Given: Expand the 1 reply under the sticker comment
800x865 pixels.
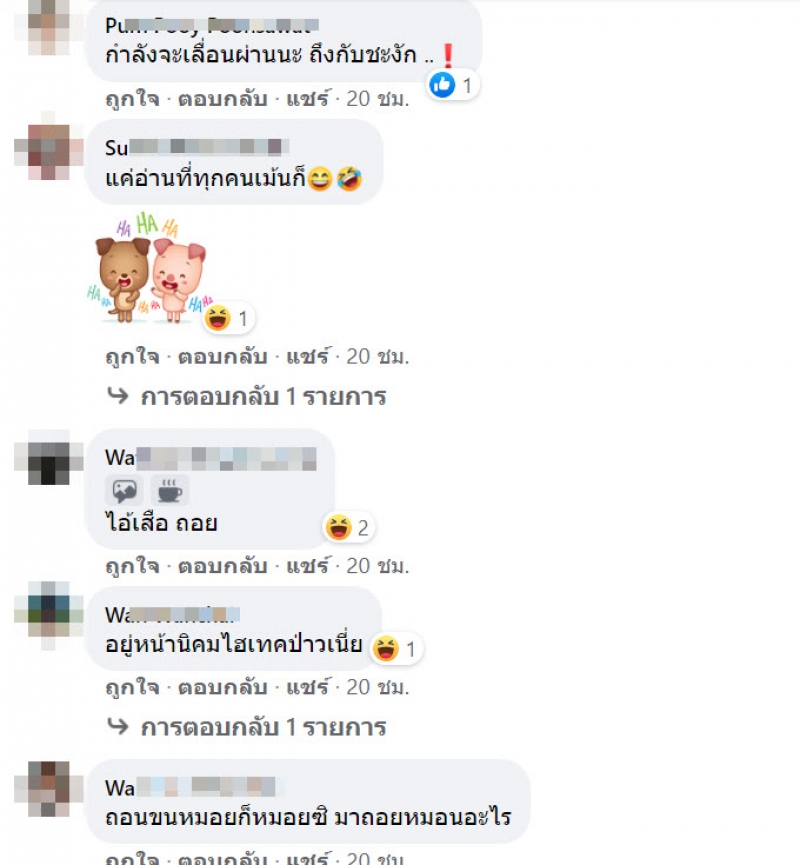Looking at the screenshot, I should tap(263, 397).
